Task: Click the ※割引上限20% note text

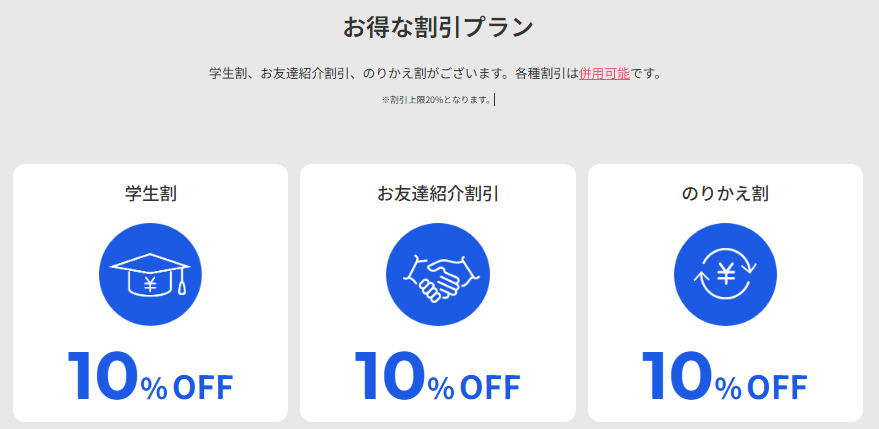Action: point(436,100)
